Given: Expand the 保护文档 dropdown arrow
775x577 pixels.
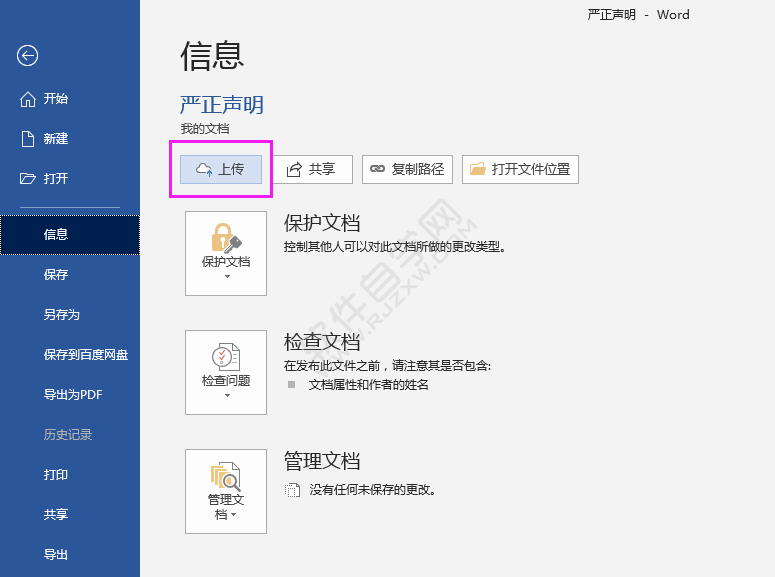Looking at the screenshot, I should 227,277.
